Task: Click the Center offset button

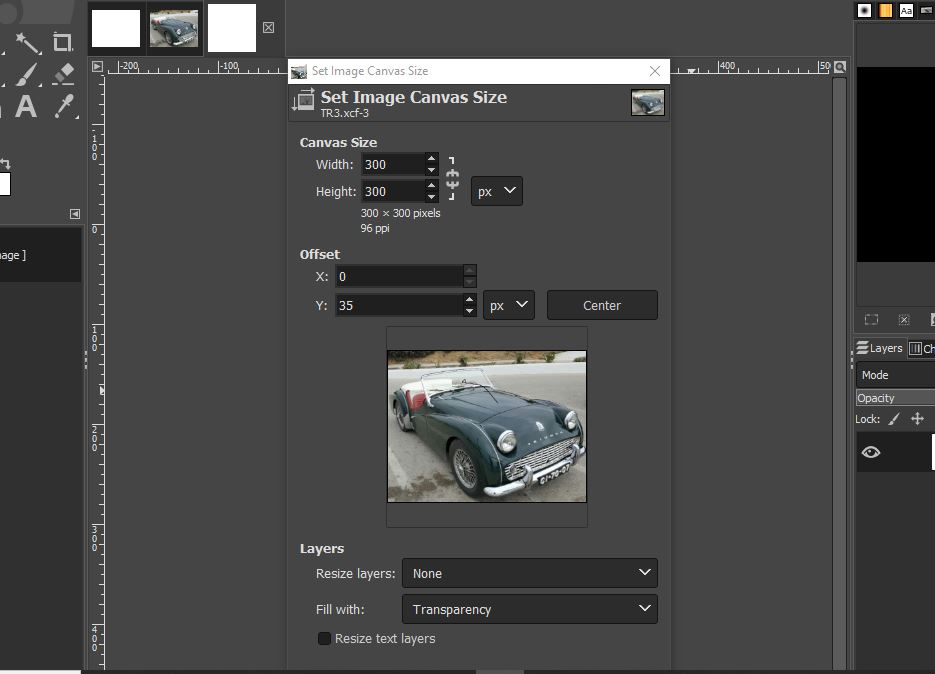Action: (602, 305)
